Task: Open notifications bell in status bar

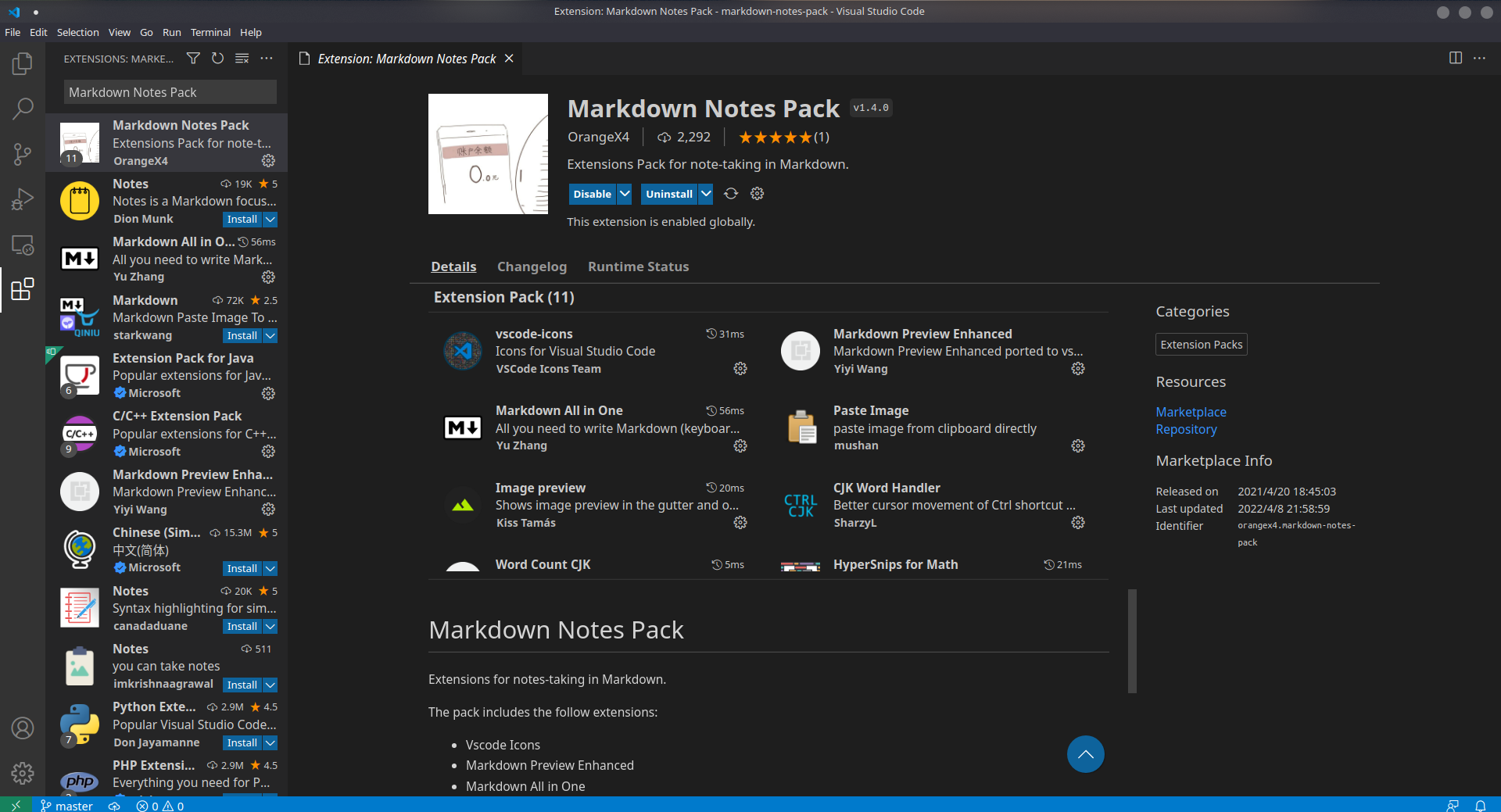Action: pos(1481,805)
